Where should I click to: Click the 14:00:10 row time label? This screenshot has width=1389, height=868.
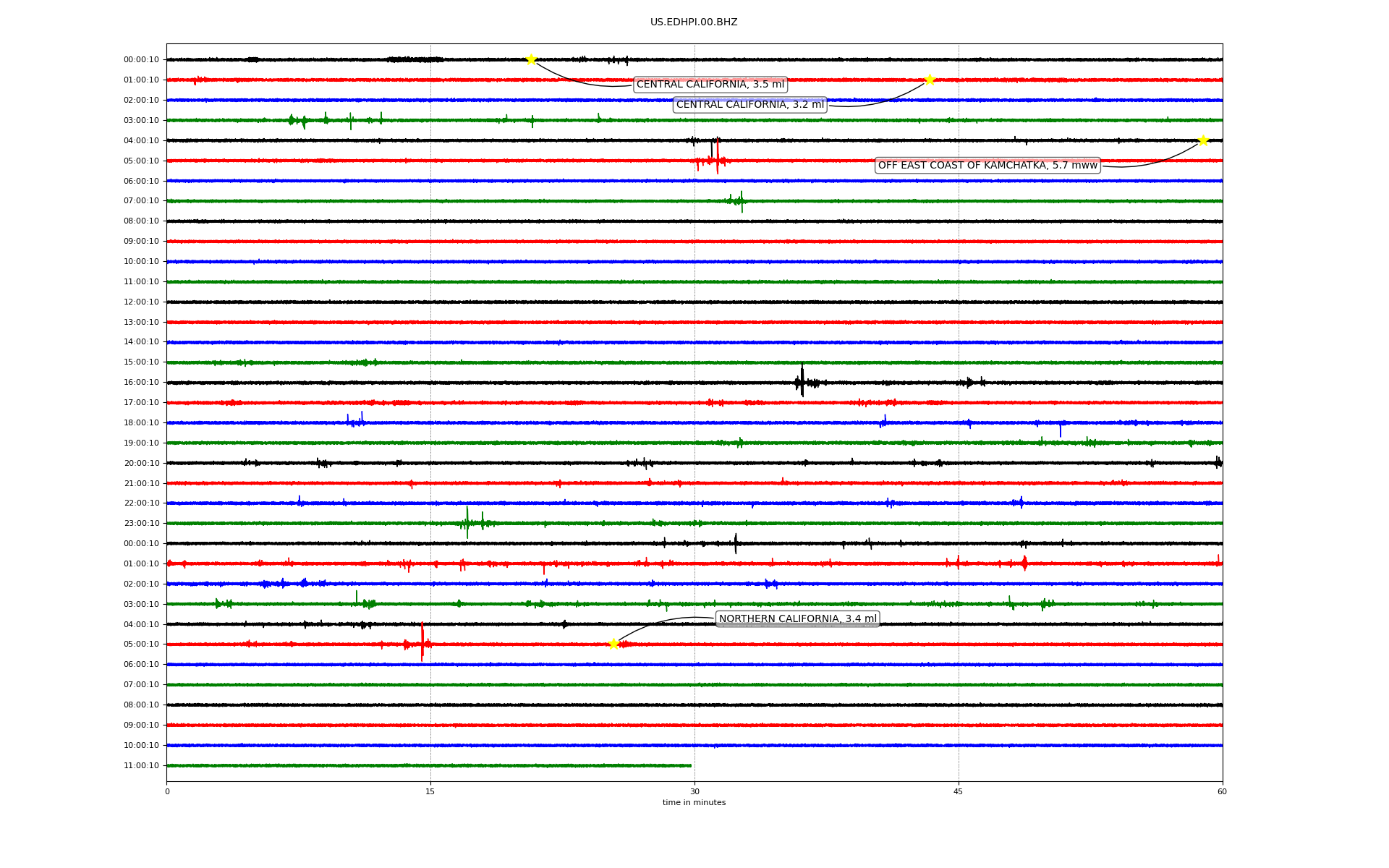[141, 342]
